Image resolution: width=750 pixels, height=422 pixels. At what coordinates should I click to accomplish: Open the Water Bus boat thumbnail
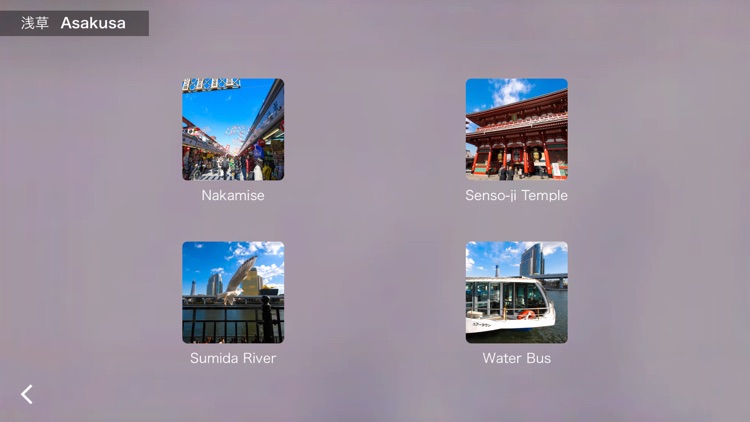pos(517,292)
